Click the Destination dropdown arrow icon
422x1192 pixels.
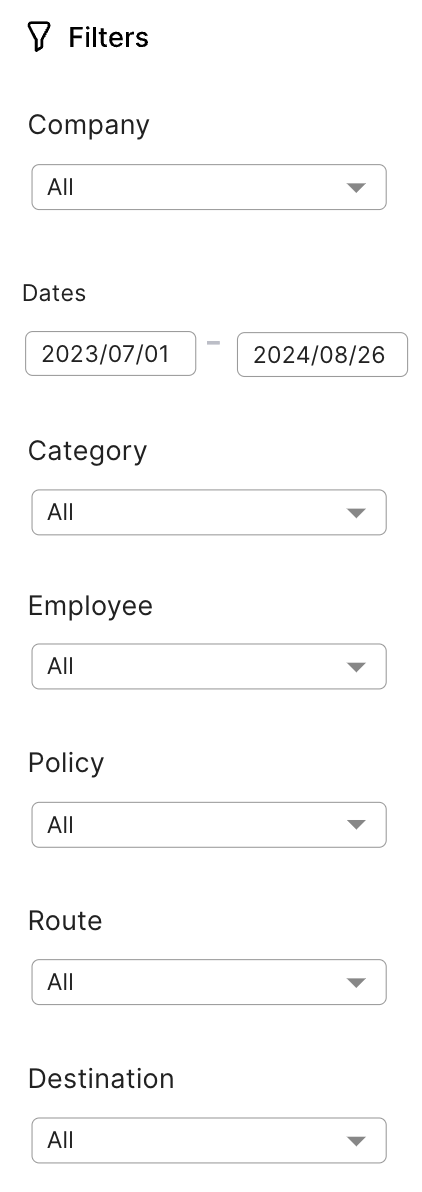pos(356,1141)
